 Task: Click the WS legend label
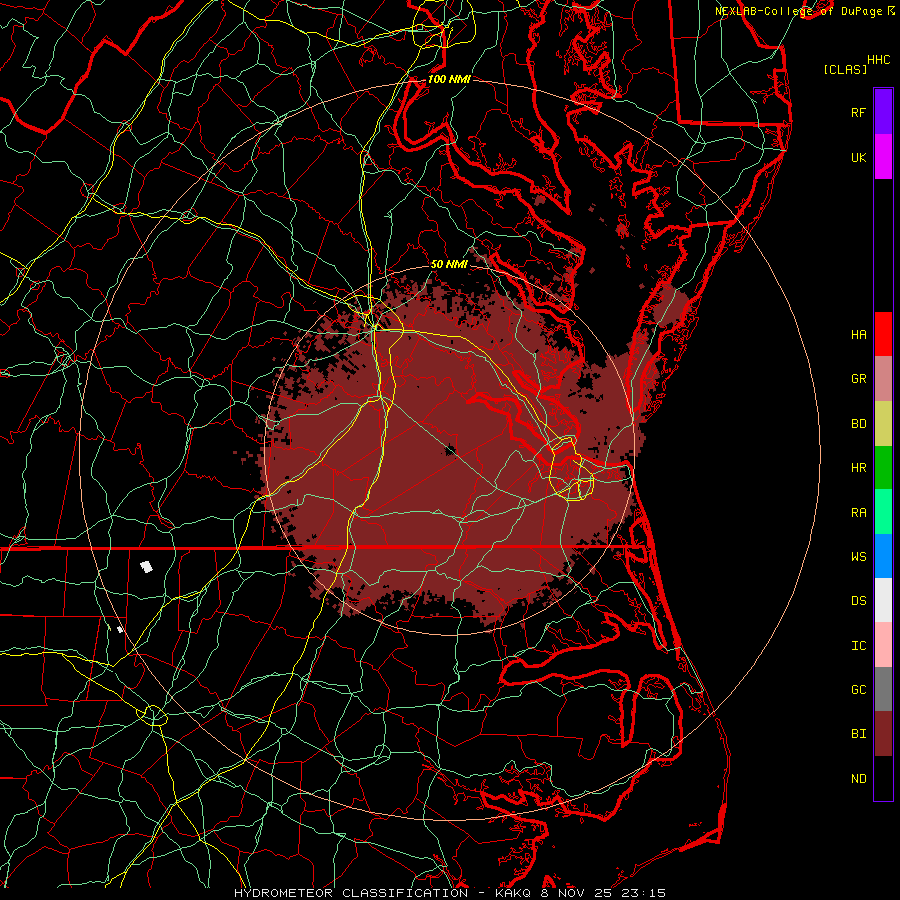(858, 557)
